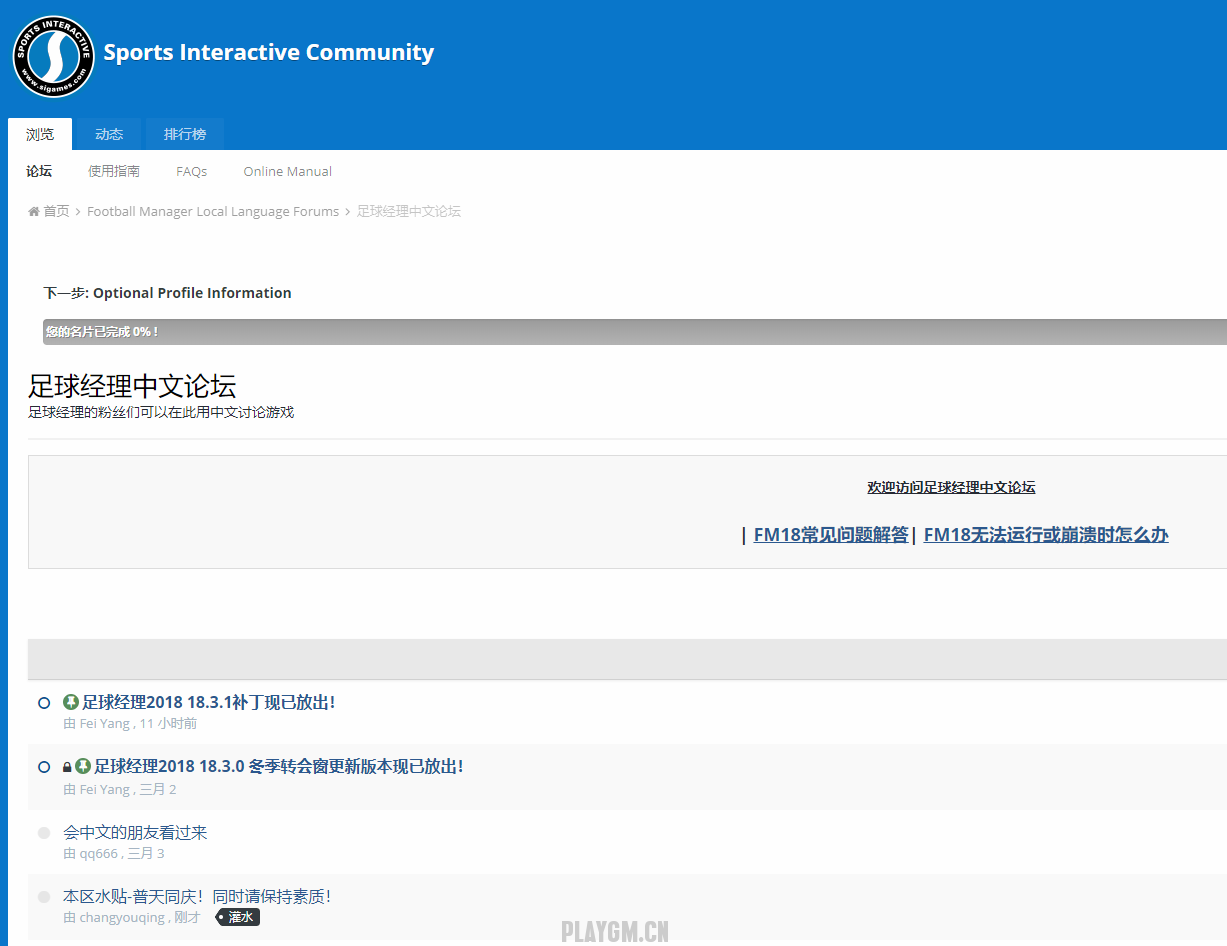Click the 三月 2 date
Screen dimensions: 1227x946
[x=158, y=789]
